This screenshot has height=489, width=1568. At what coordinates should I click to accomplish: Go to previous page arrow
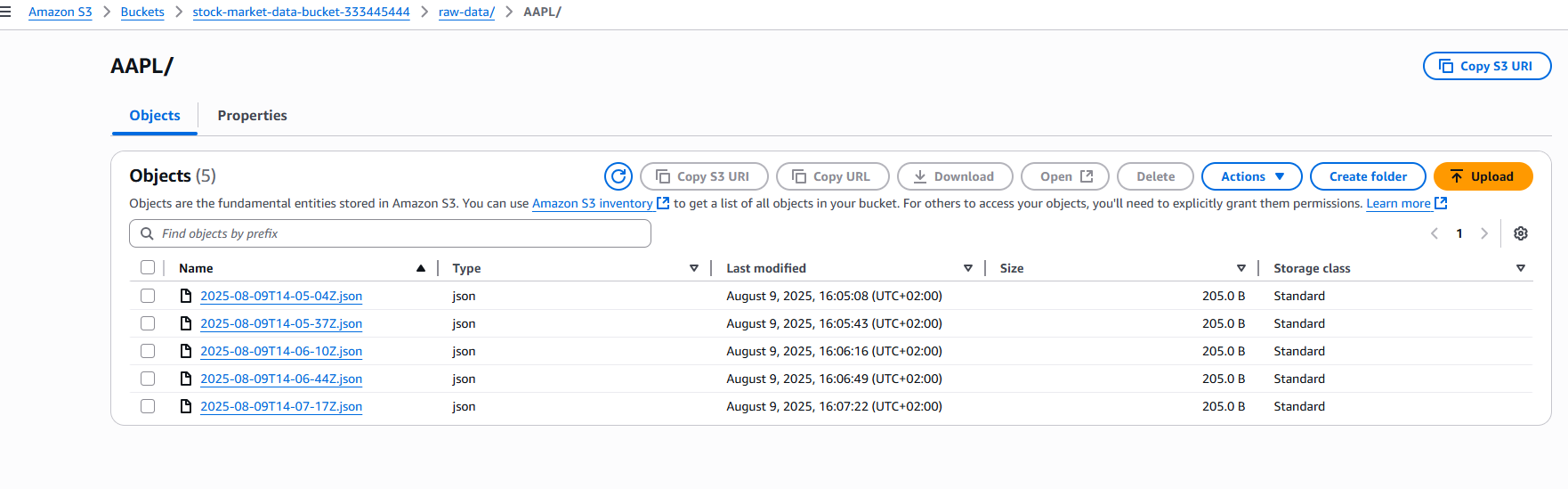point(1435,233)
